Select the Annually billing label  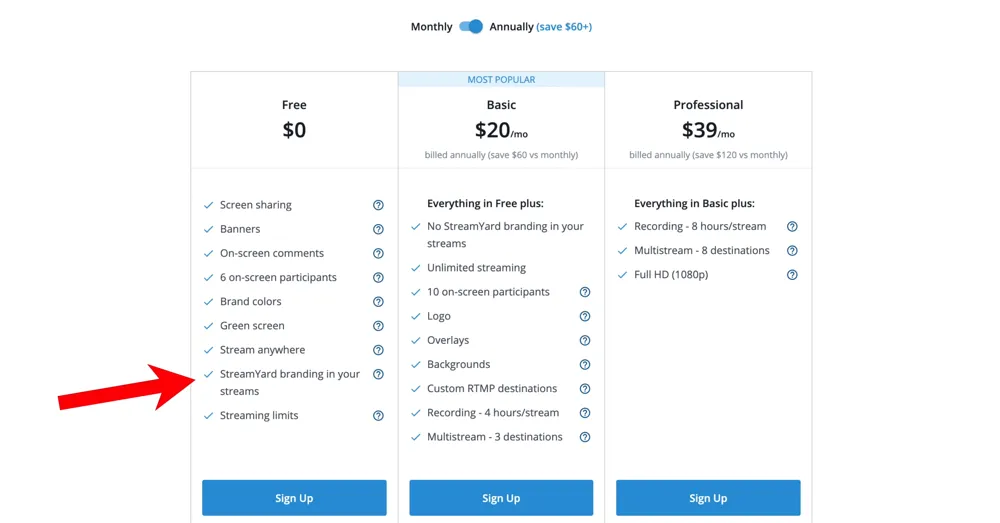pyautogui.click(x=511, y=27)
